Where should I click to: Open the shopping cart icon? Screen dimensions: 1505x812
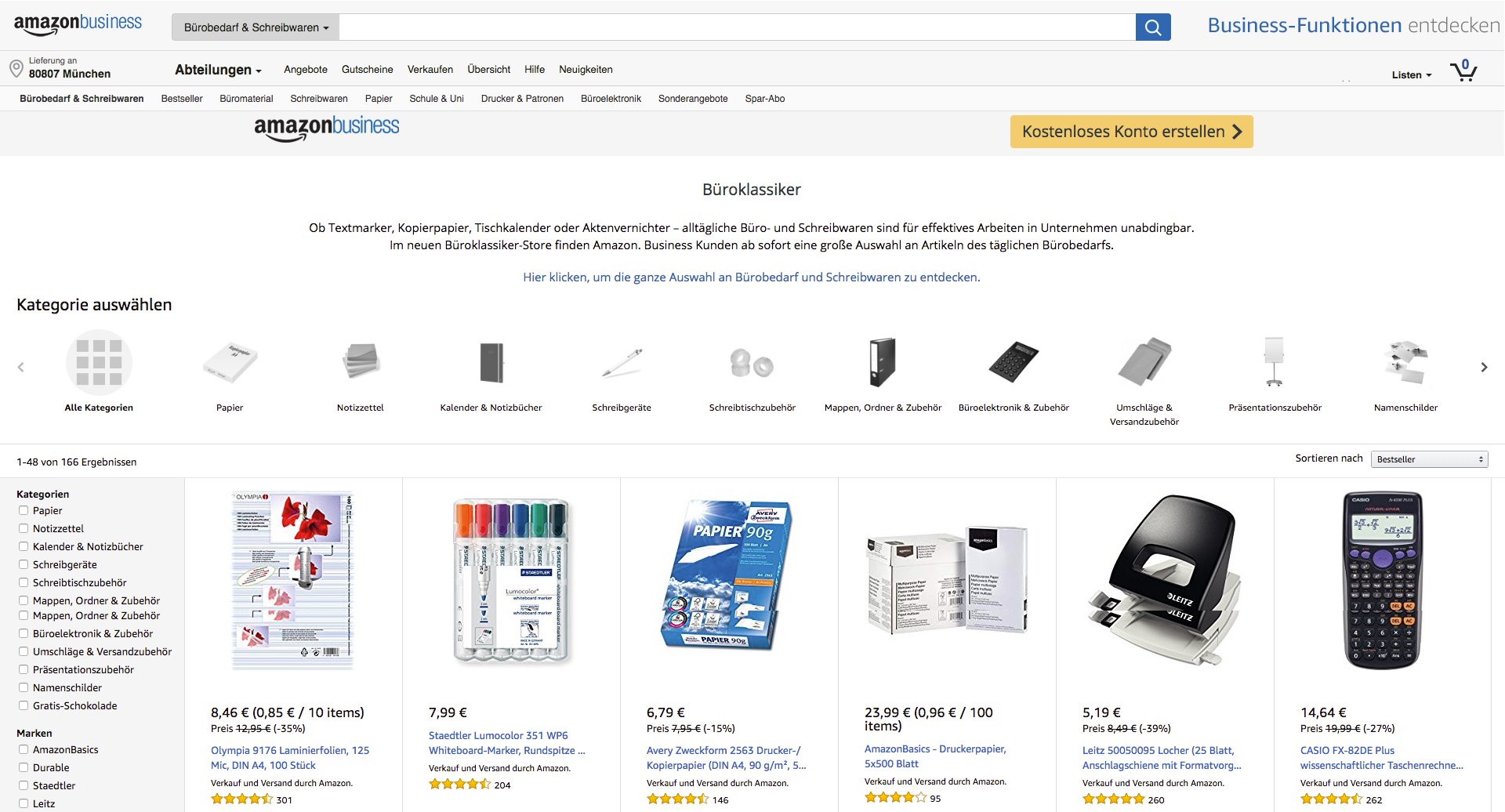coord(1463,71)
